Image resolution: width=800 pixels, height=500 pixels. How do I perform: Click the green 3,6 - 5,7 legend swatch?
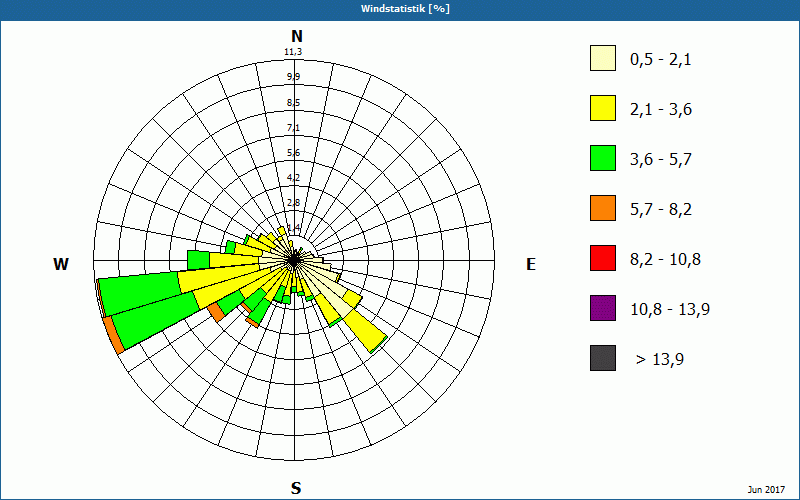(x=603, y=158)
